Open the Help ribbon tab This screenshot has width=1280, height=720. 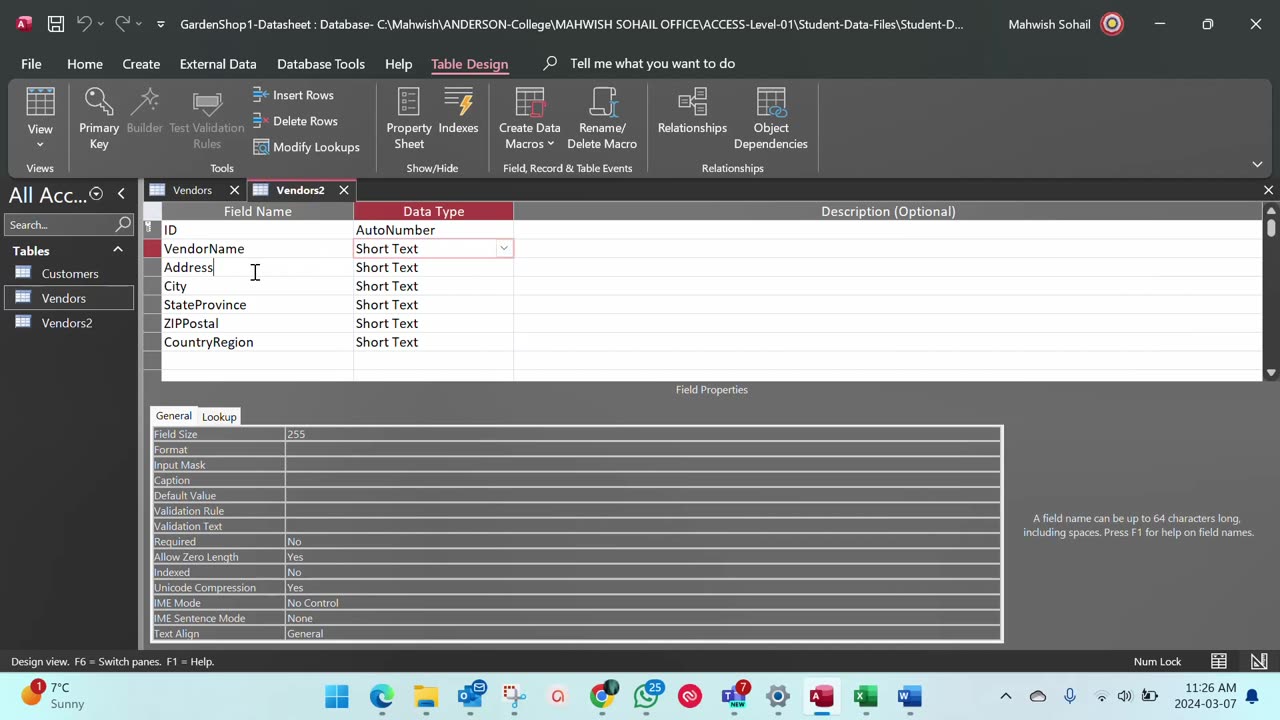tap(398, 64)
